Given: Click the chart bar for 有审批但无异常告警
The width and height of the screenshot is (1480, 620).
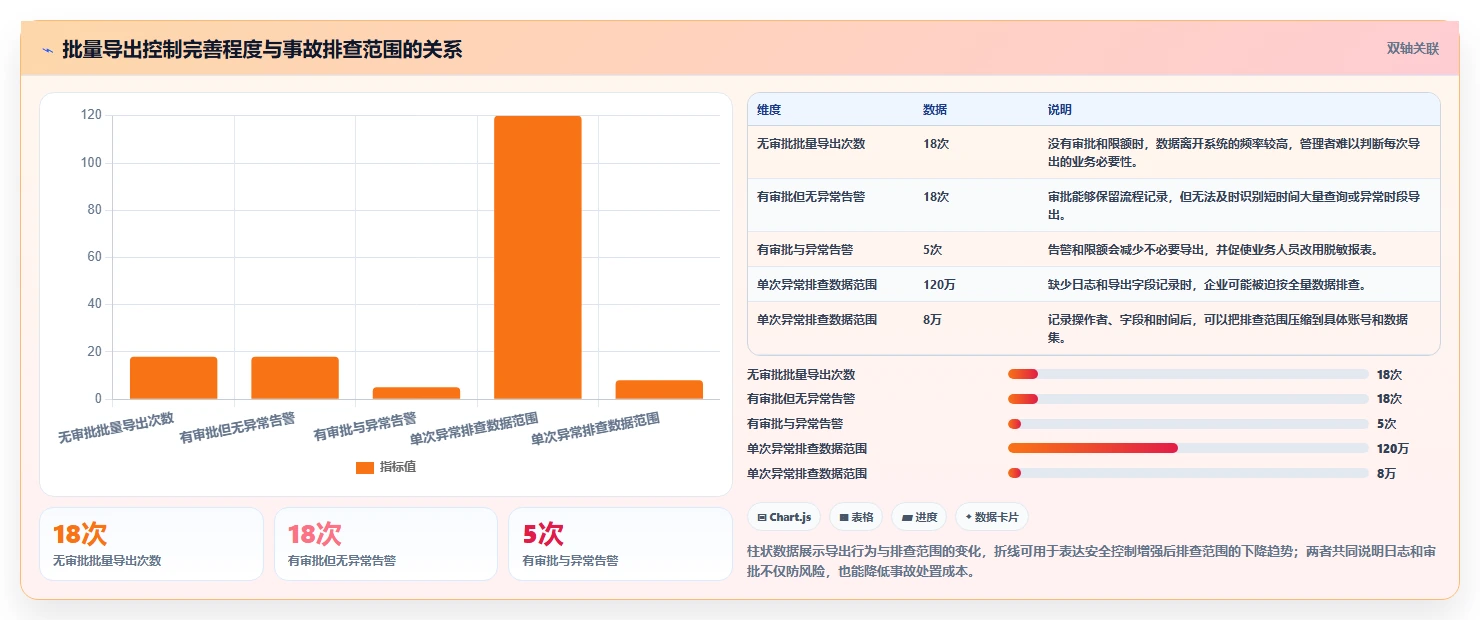Looking at the screenshot, I should click(x=295, y=378).
